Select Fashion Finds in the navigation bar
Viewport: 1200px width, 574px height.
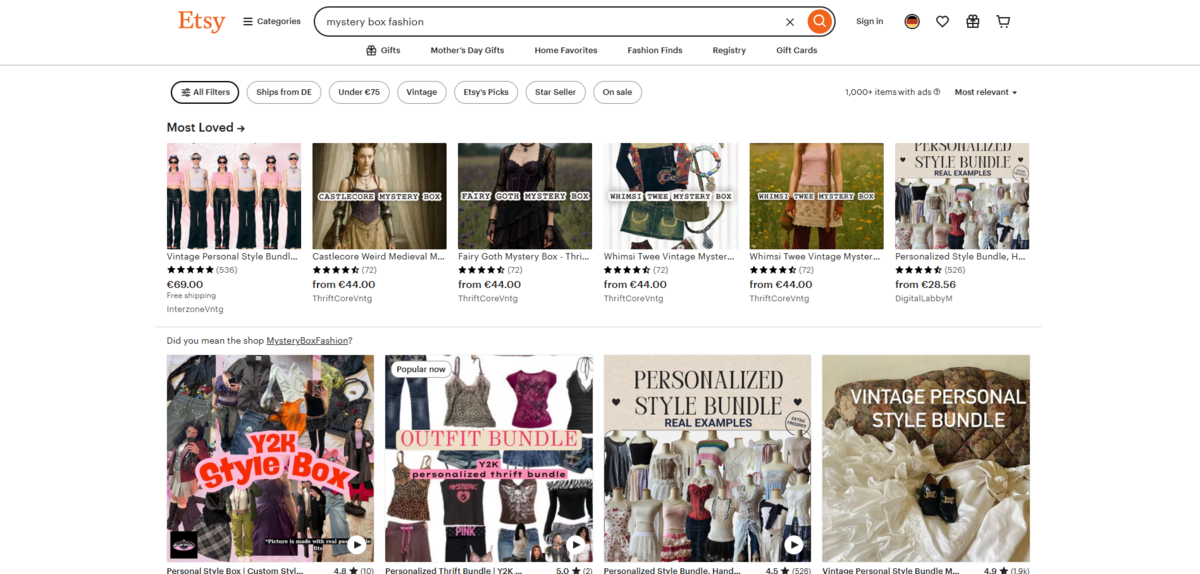pyautogui.click(x=654, y=50)
